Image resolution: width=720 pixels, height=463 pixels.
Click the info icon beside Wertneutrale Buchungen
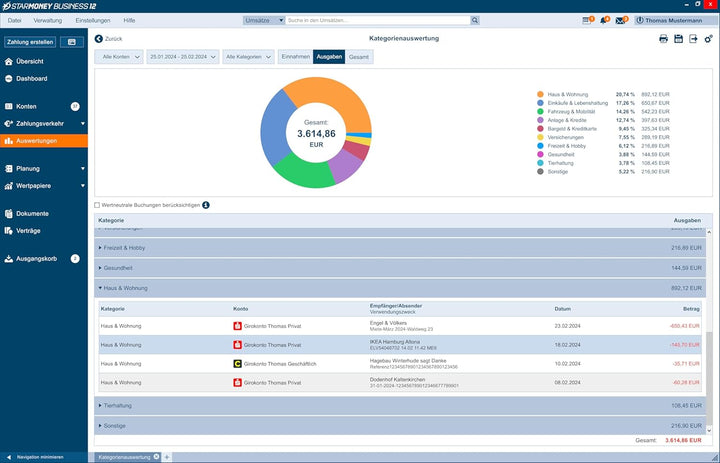[x=206, y=205]
